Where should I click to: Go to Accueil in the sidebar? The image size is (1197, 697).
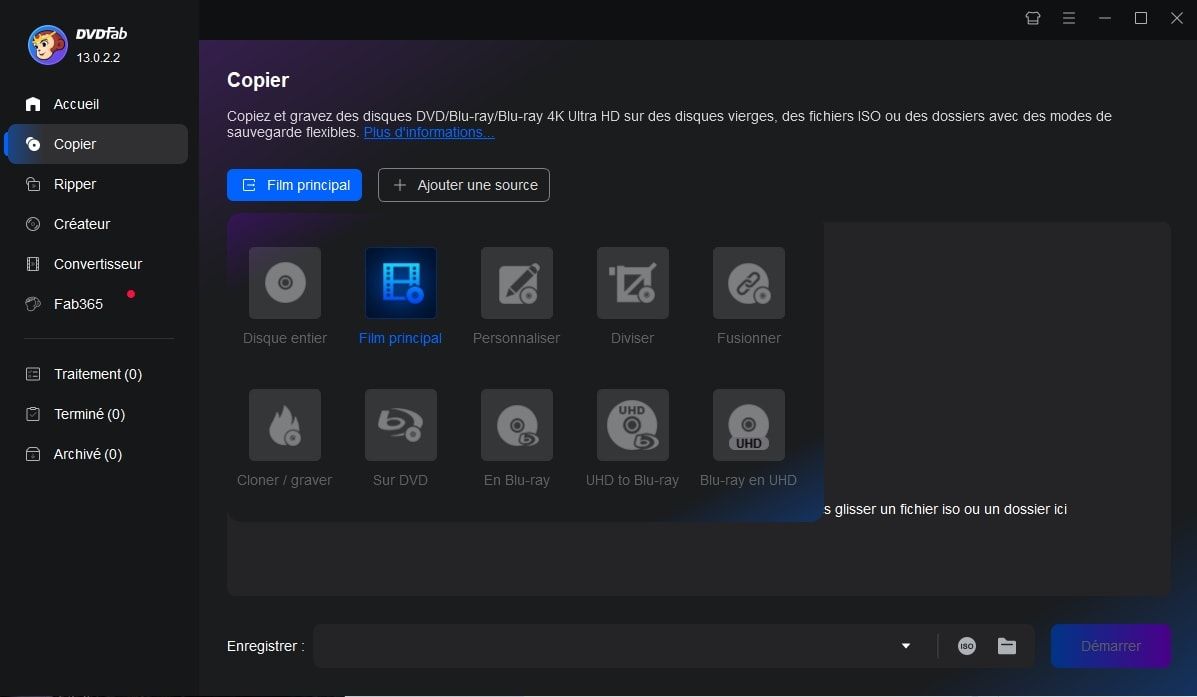pos(96,104)
